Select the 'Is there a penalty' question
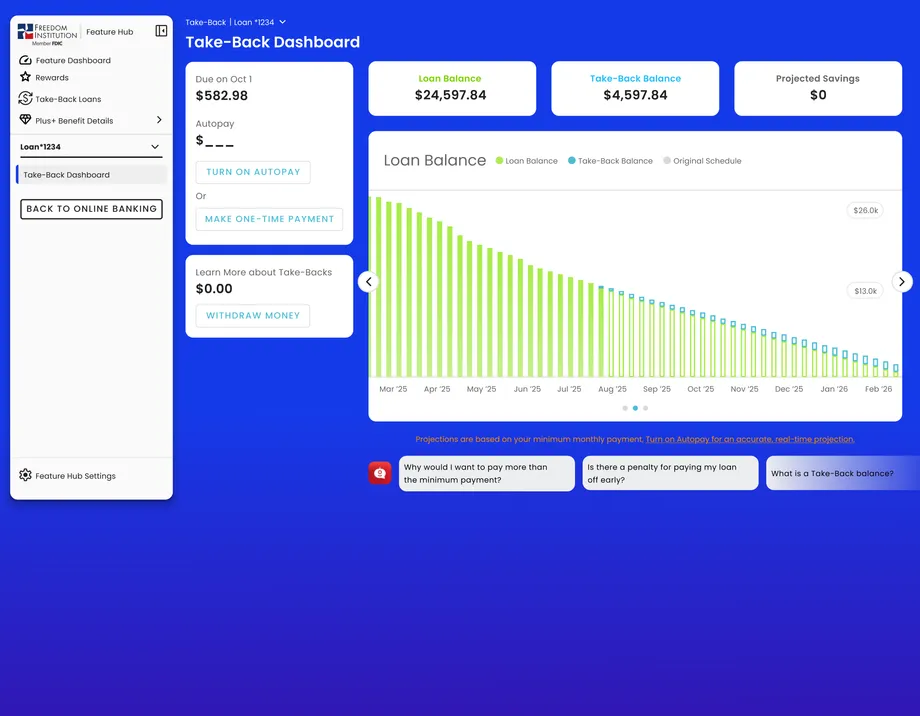 [670, 473]
